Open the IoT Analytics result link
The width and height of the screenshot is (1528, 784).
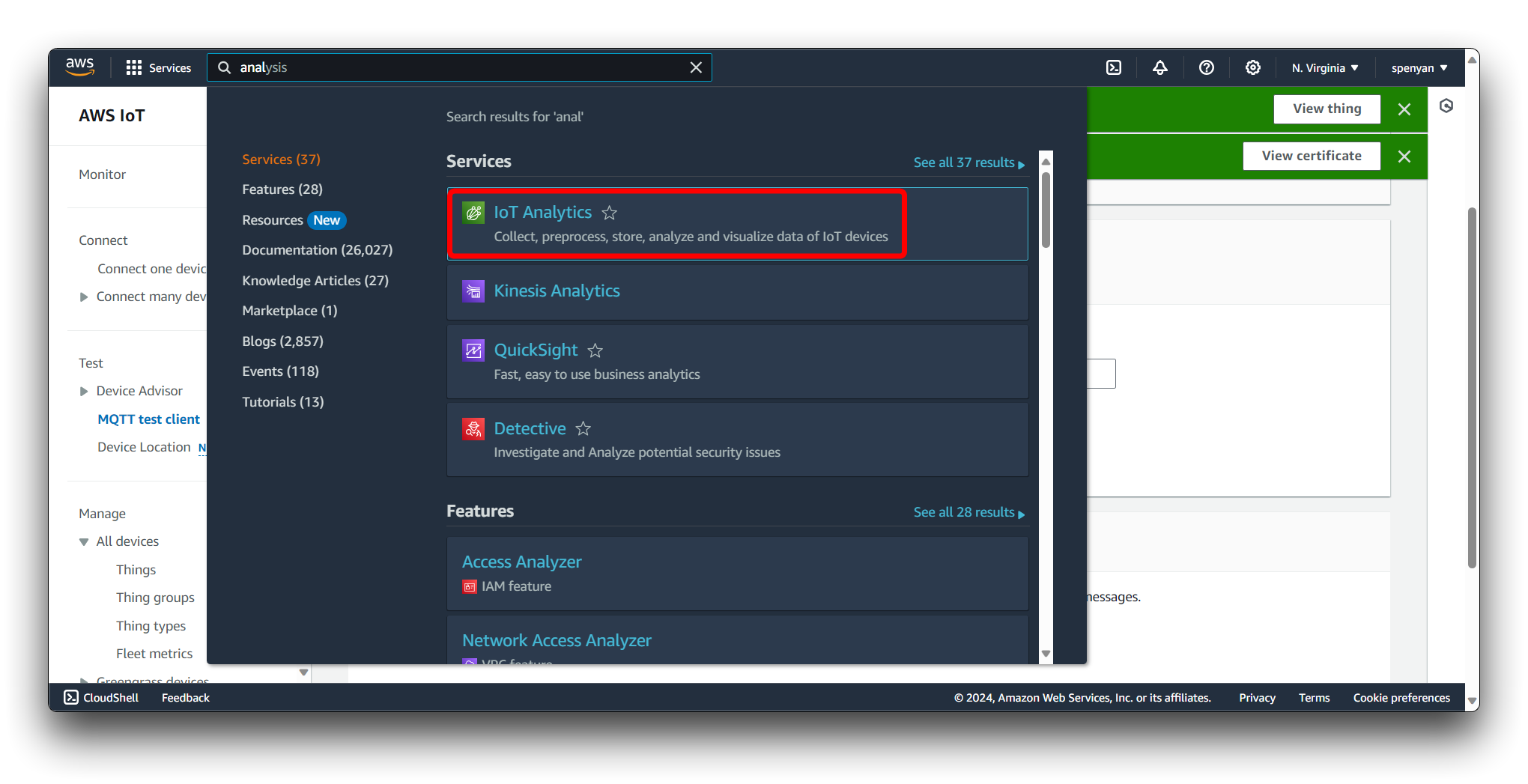[542, 213]
